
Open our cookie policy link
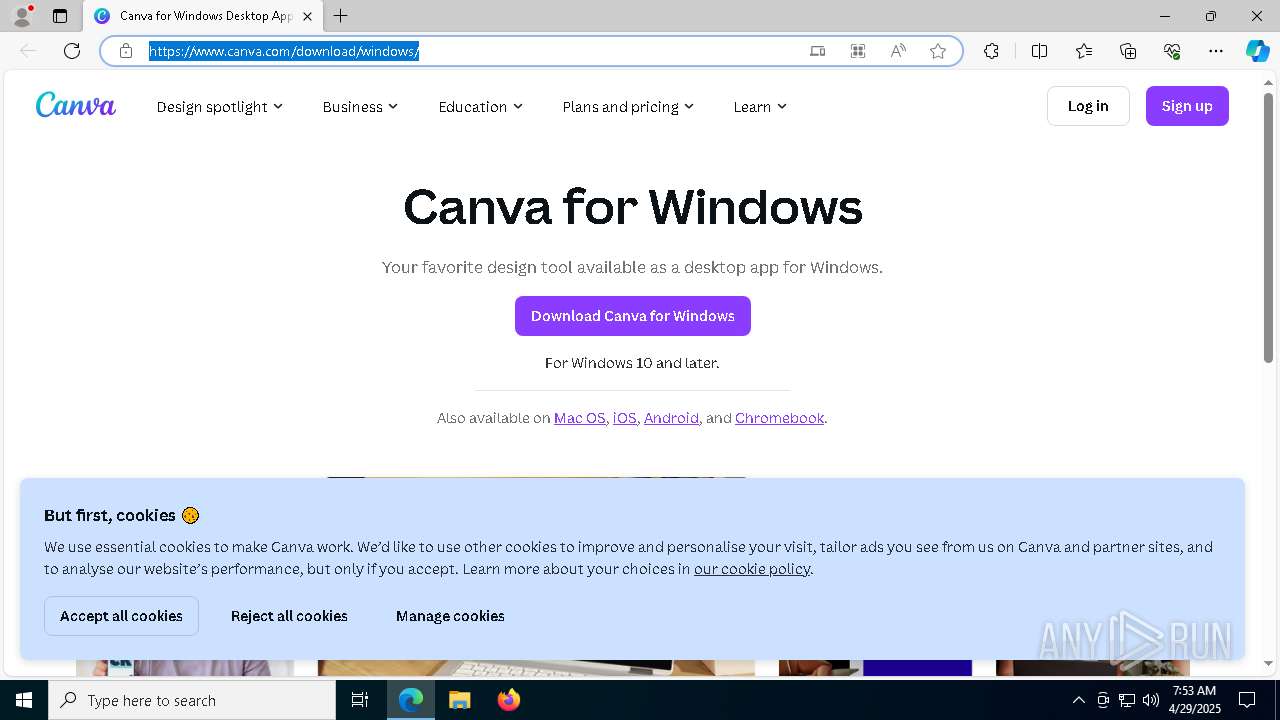[x=752, y=569]
